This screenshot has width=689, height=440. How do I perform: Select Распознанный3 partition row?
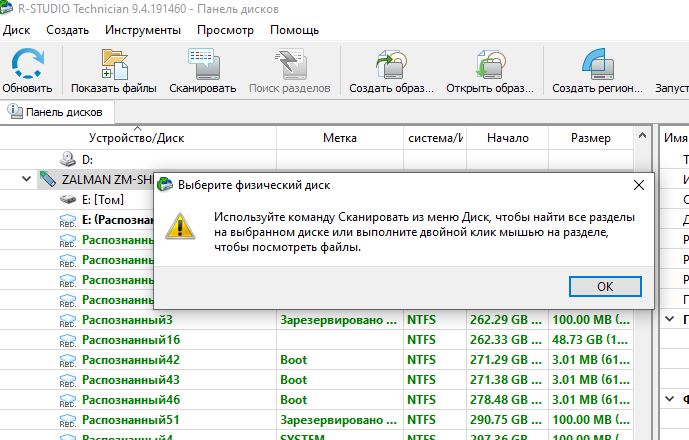point(316,320)
